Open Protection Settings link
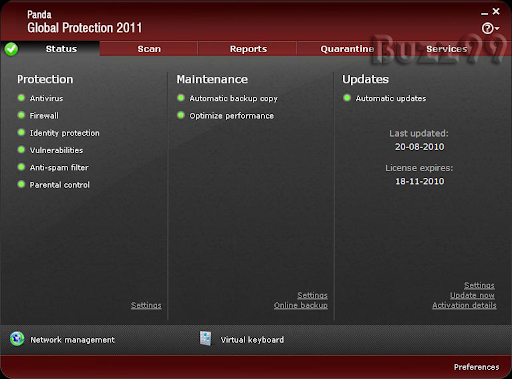This screenshot has width=512, height=379. pos(146,305)
